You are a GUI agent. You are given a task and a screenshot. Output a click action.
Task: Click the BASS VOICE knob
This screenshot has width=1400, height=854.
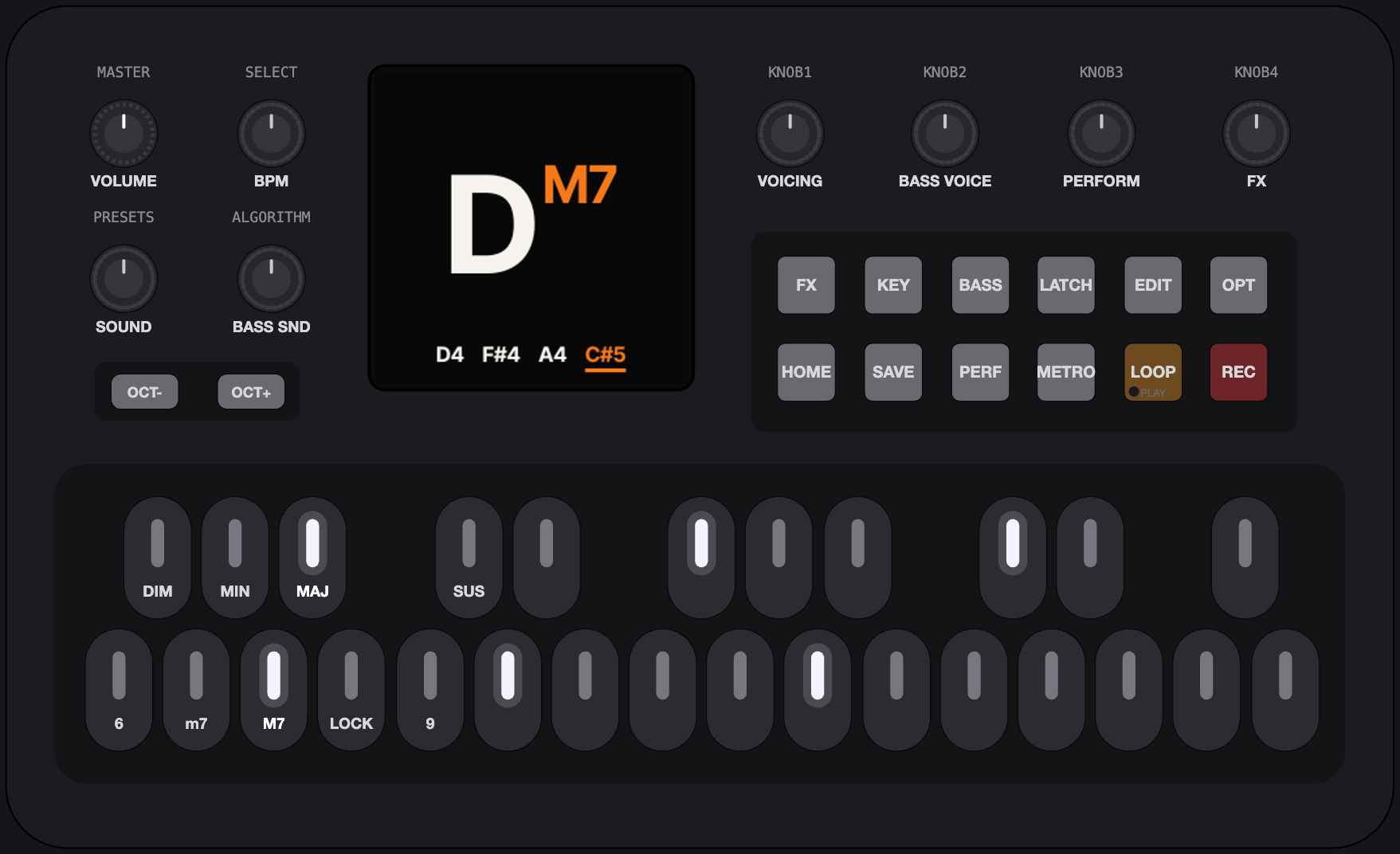(945, 134)
